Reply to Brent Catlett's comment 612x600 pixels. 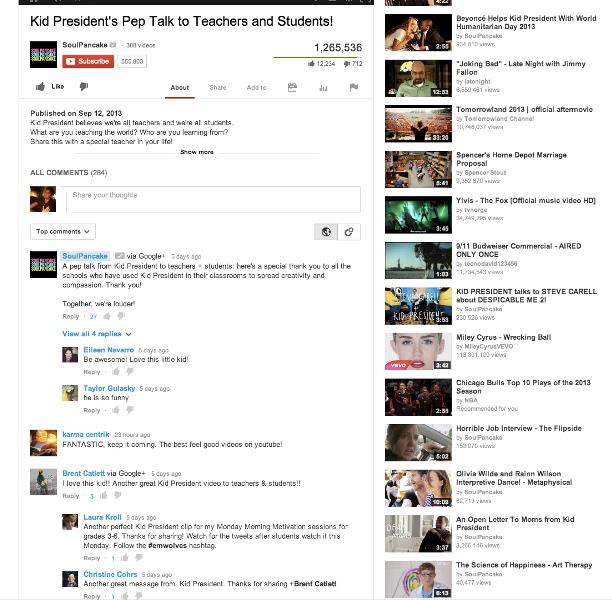pos(71,496)
